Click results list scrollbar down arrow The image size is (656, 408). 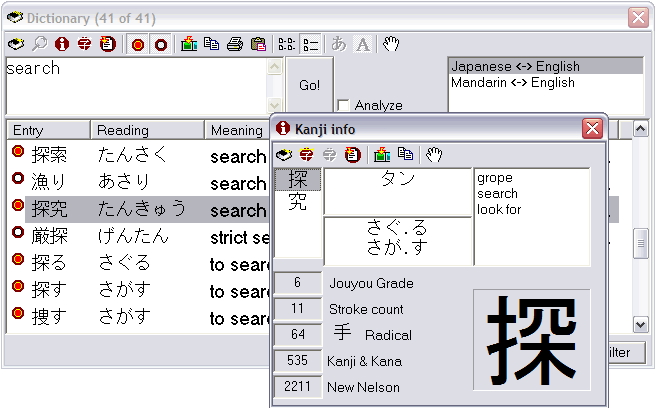[x=641, y=324]
